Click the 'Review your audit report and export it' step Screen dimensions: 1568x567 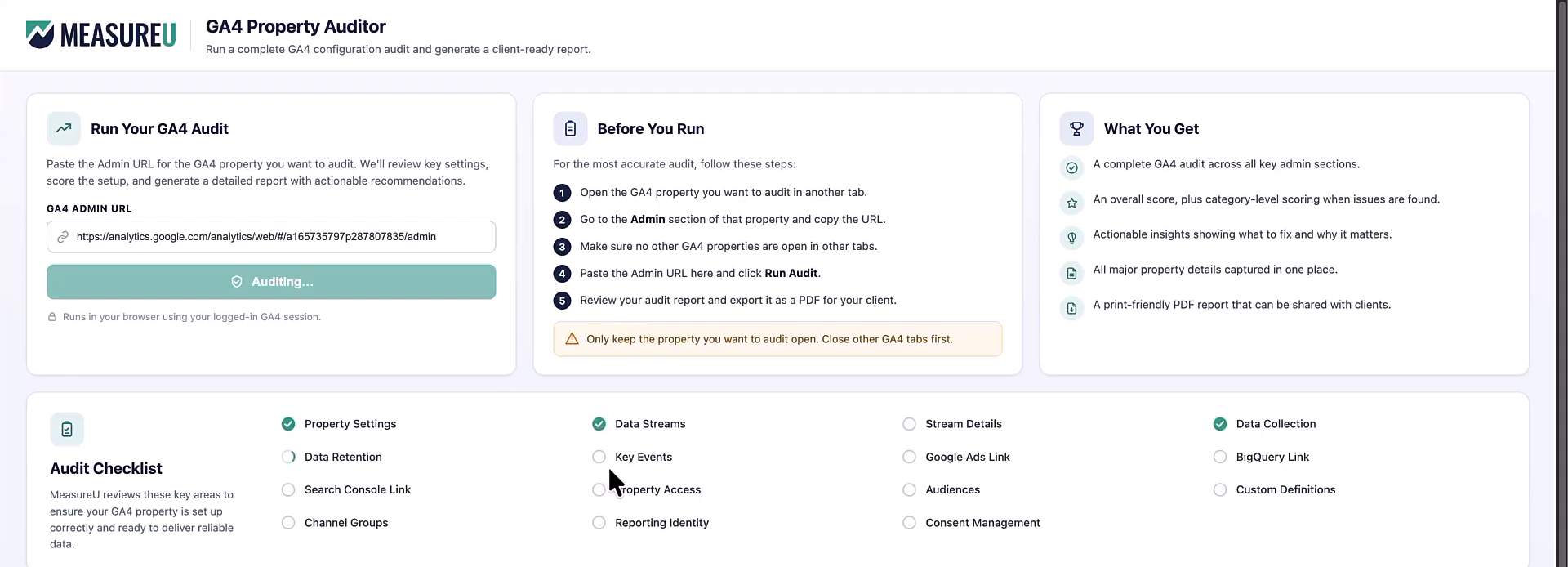pyautogui.click(x=738, y=301)
